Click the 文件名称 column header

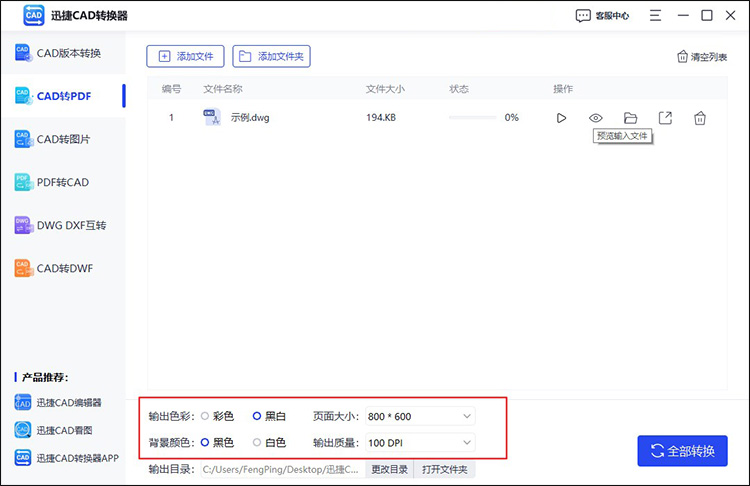pyautogui.click(x=223, y=89)
